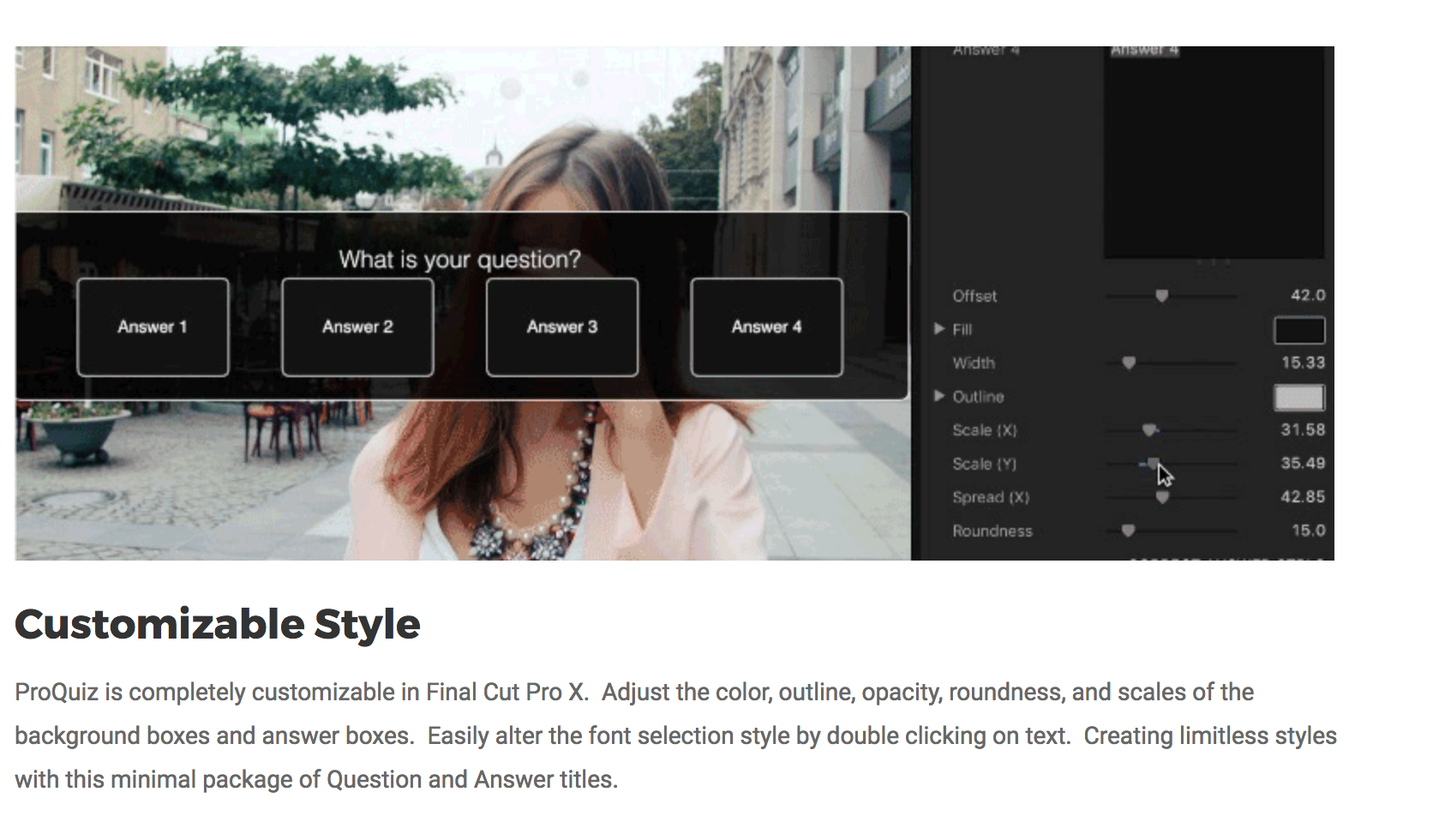
Task: Click the Scale (Y) slider handle
Action: tap(1153, 463)
